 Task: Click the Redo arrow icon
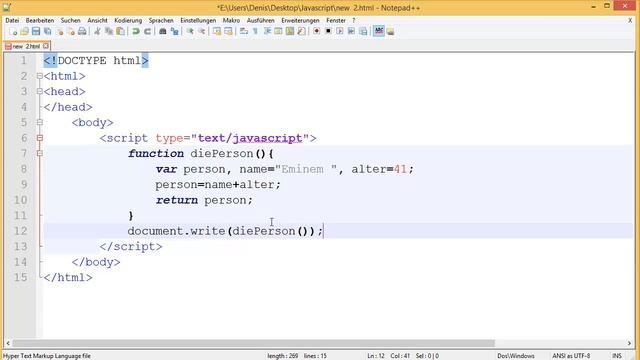pyautogui.click(x=147, y=31)
